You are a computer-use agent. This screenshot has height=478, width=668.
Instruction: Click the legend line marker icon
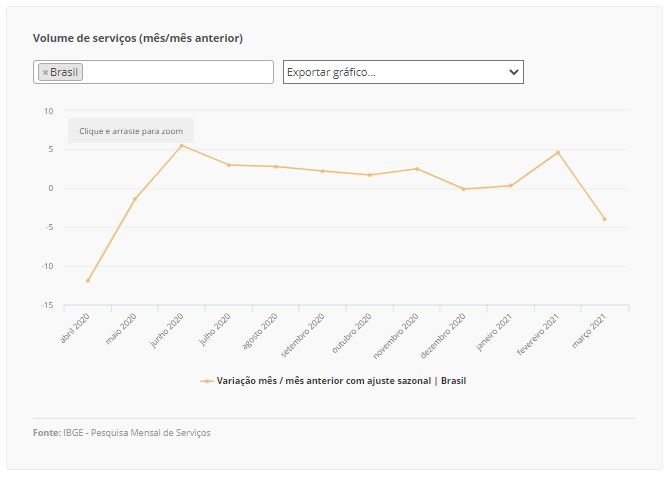click(x=207, y=381)
